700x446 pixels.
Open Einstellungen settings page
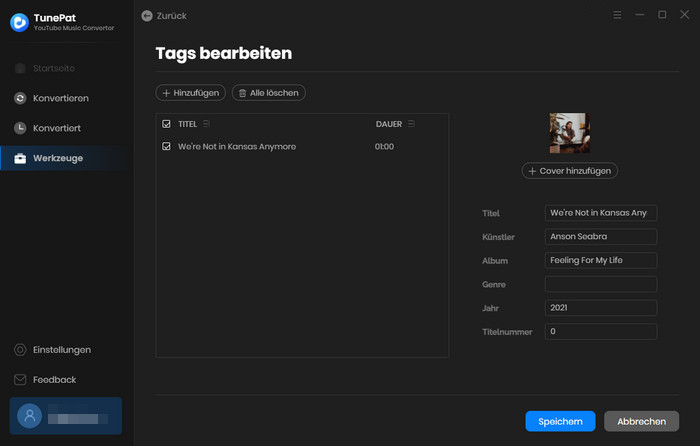[62, 350]
